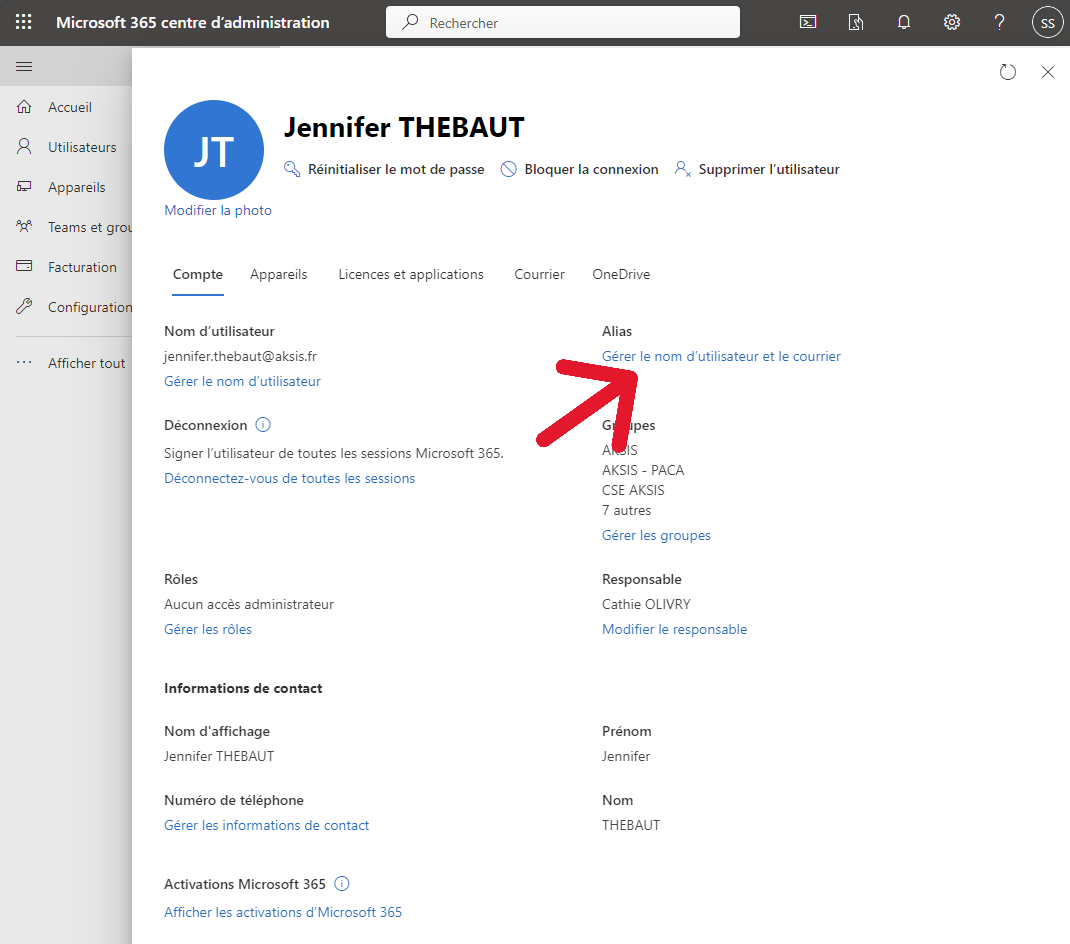The height and width of the screenshot is (944, 1070).
Task: Click the Afficher tout ellipsis icon
Action: coord(24,362)
